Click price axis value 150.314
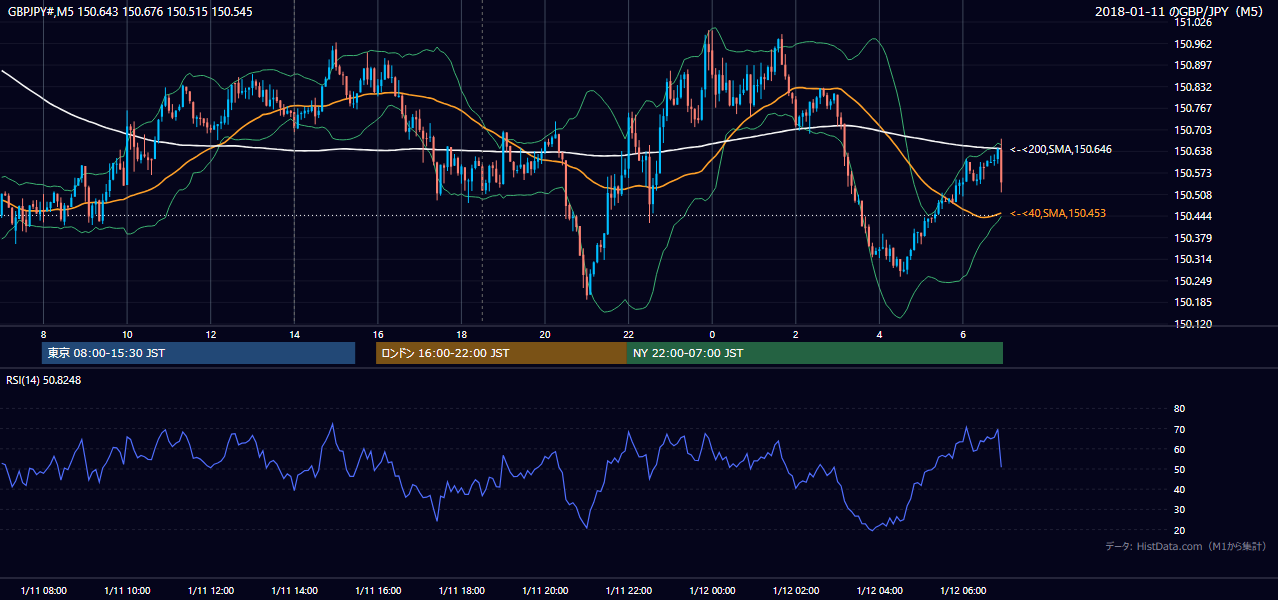 click(1193, 259)
